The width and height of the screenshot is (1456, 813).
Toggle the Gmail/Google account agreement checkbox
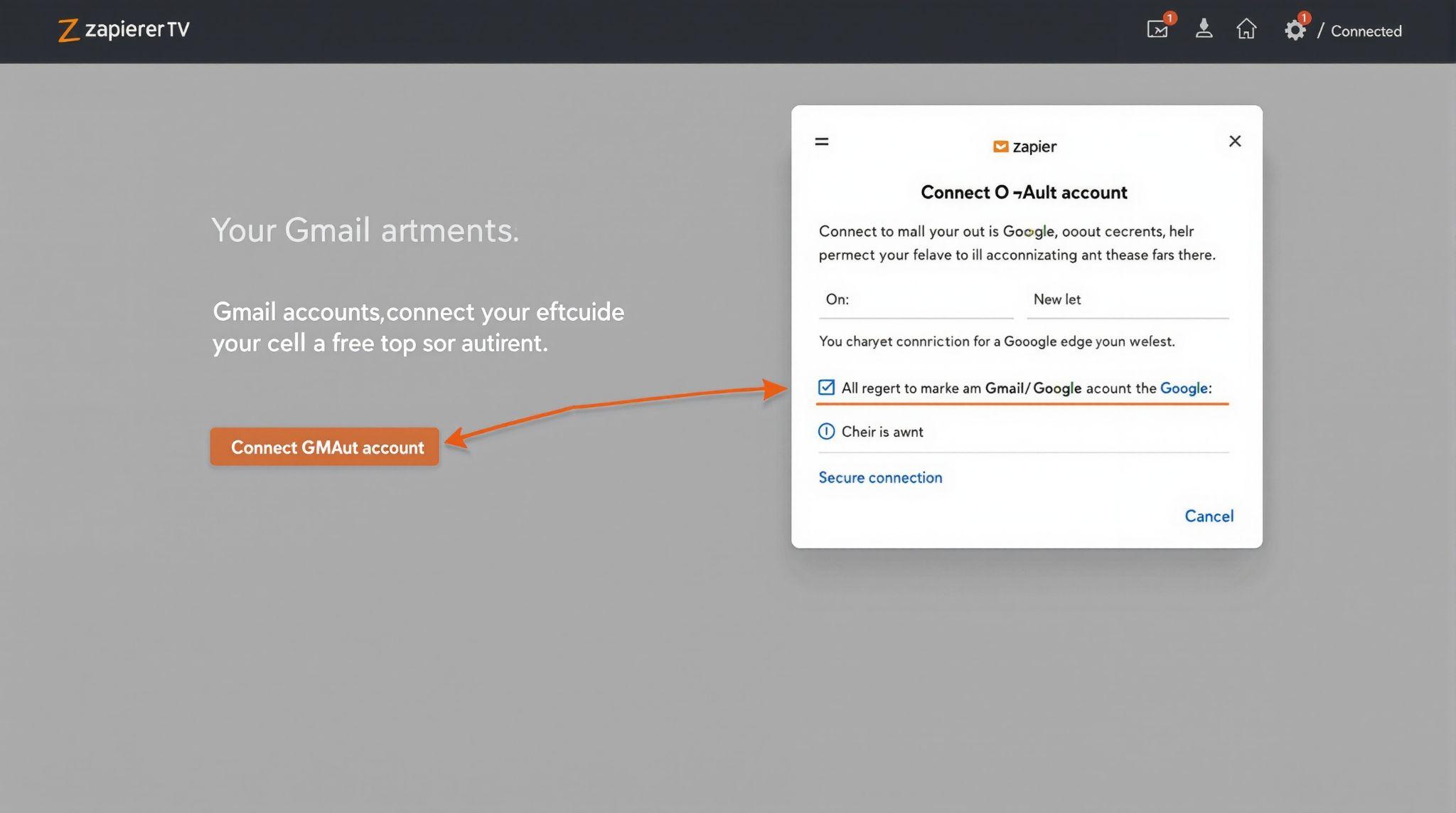pos(826,388)
